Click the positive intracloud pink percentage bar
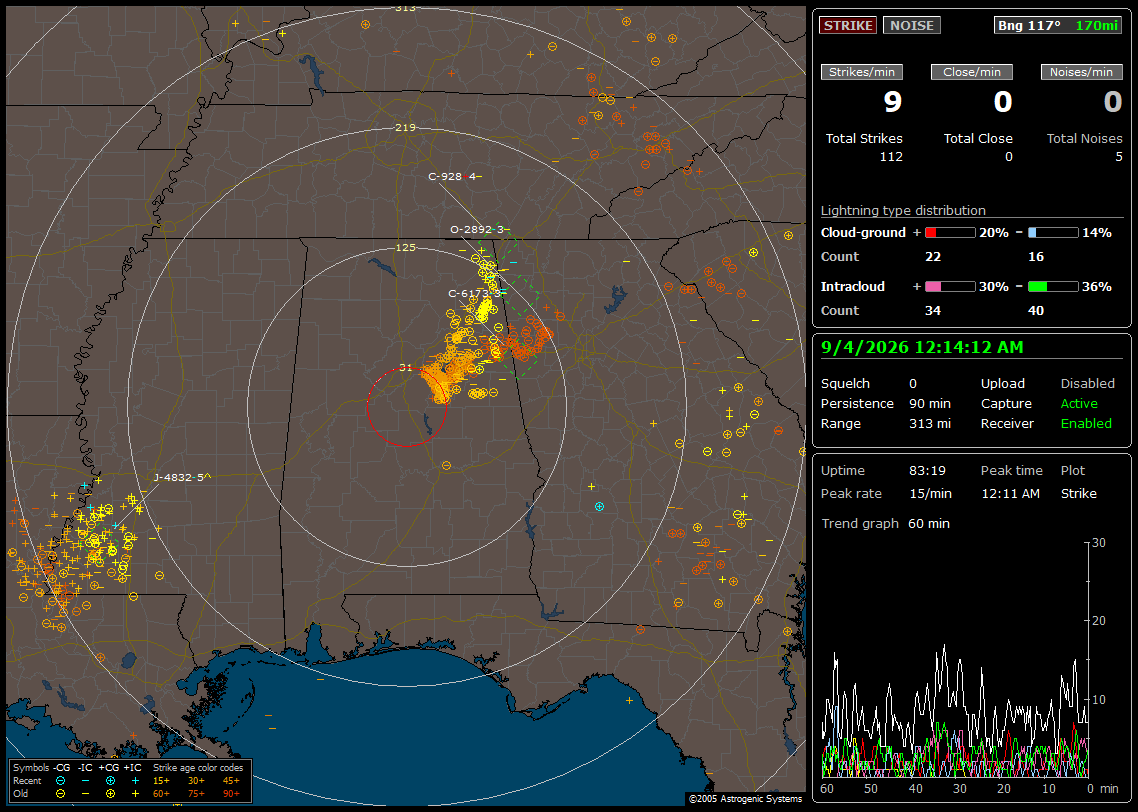The width and height of the screenshot is (1138, 812). click(x=950, y=287)
